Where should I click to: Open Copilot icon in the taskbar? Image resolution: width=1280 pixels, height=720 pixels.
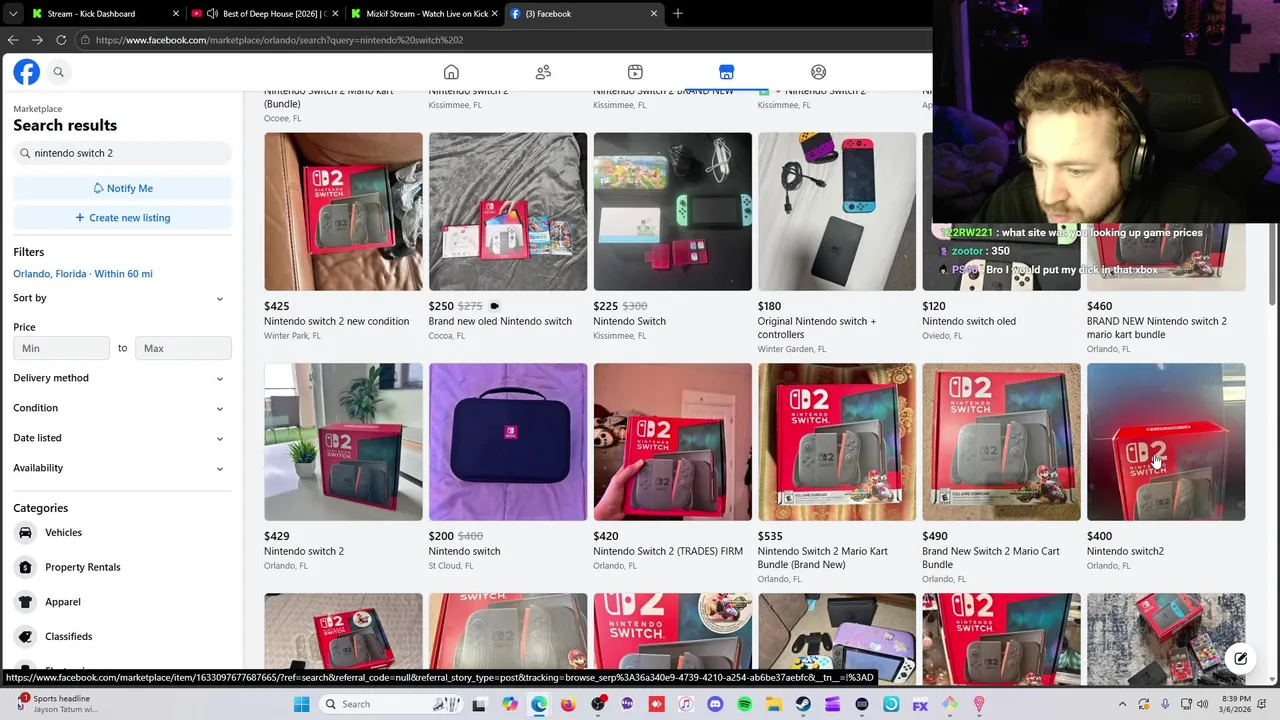pyautogui.click(x=510, y=704)
